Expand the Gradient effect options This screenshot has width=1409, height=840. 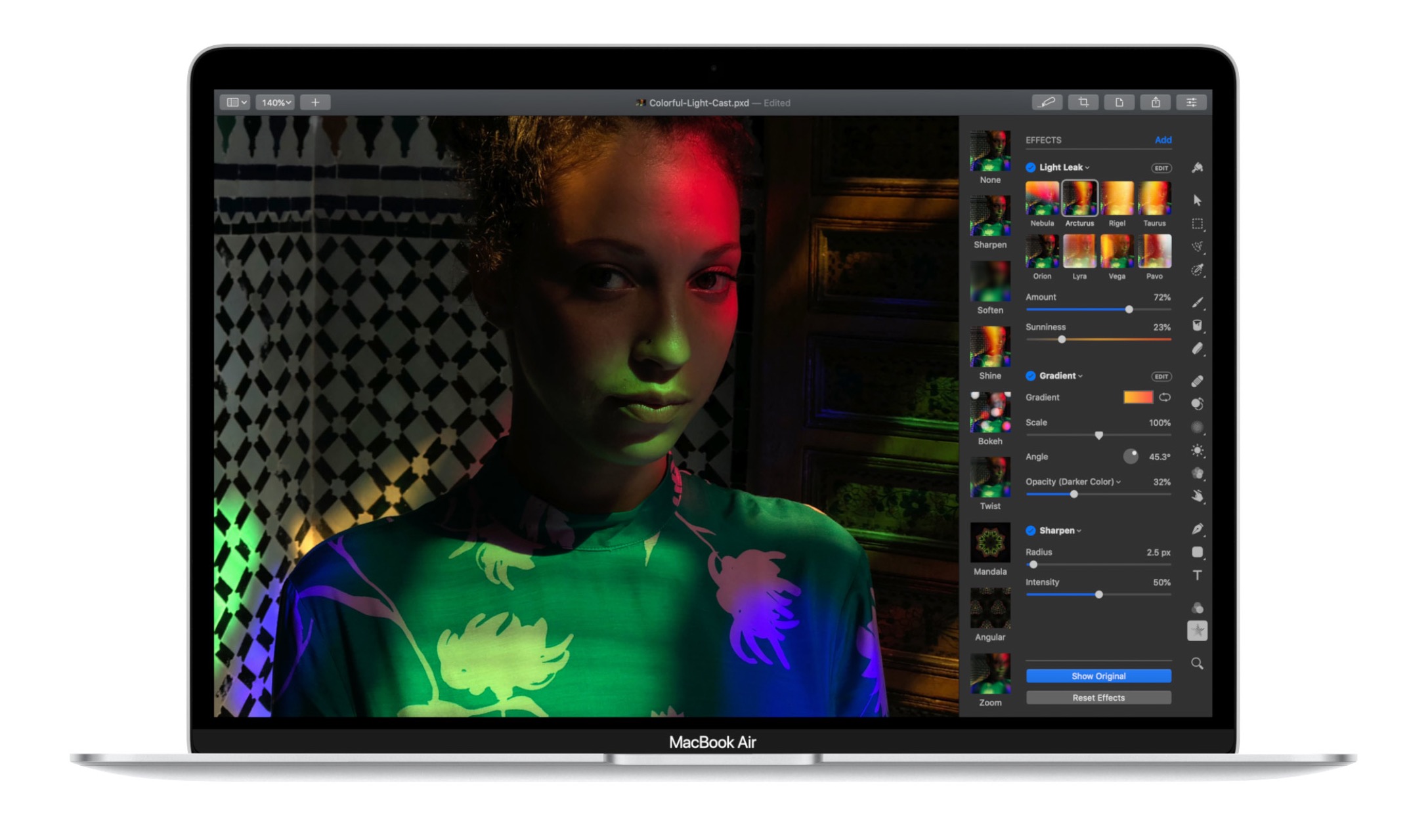[1078, 375]
